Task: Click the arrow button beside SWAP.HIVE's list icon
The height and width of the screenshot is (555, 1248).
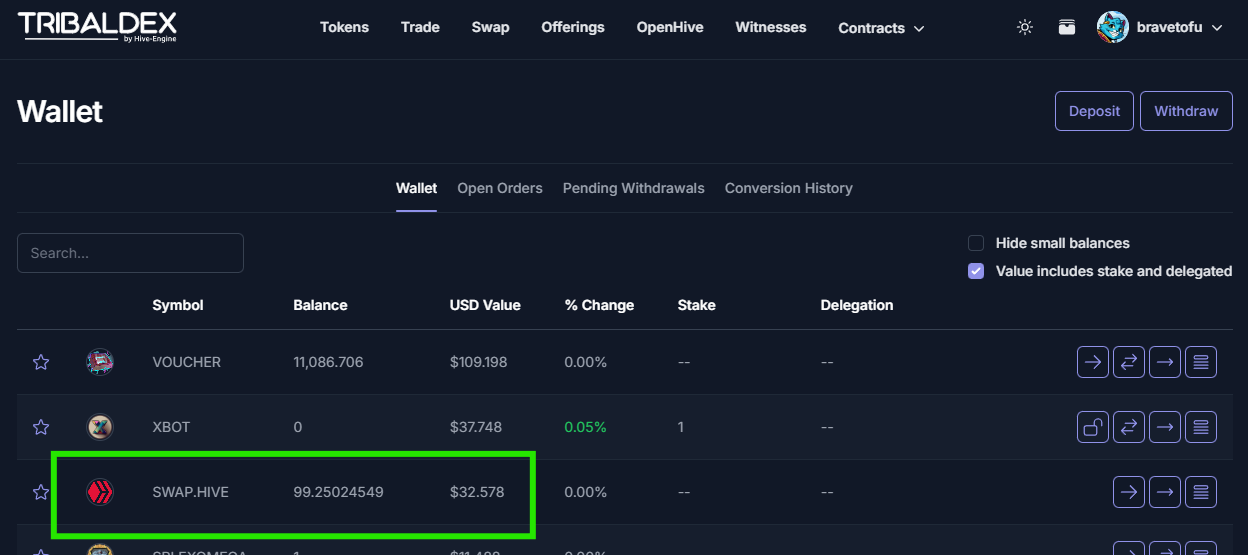Action: (1165, 492)
